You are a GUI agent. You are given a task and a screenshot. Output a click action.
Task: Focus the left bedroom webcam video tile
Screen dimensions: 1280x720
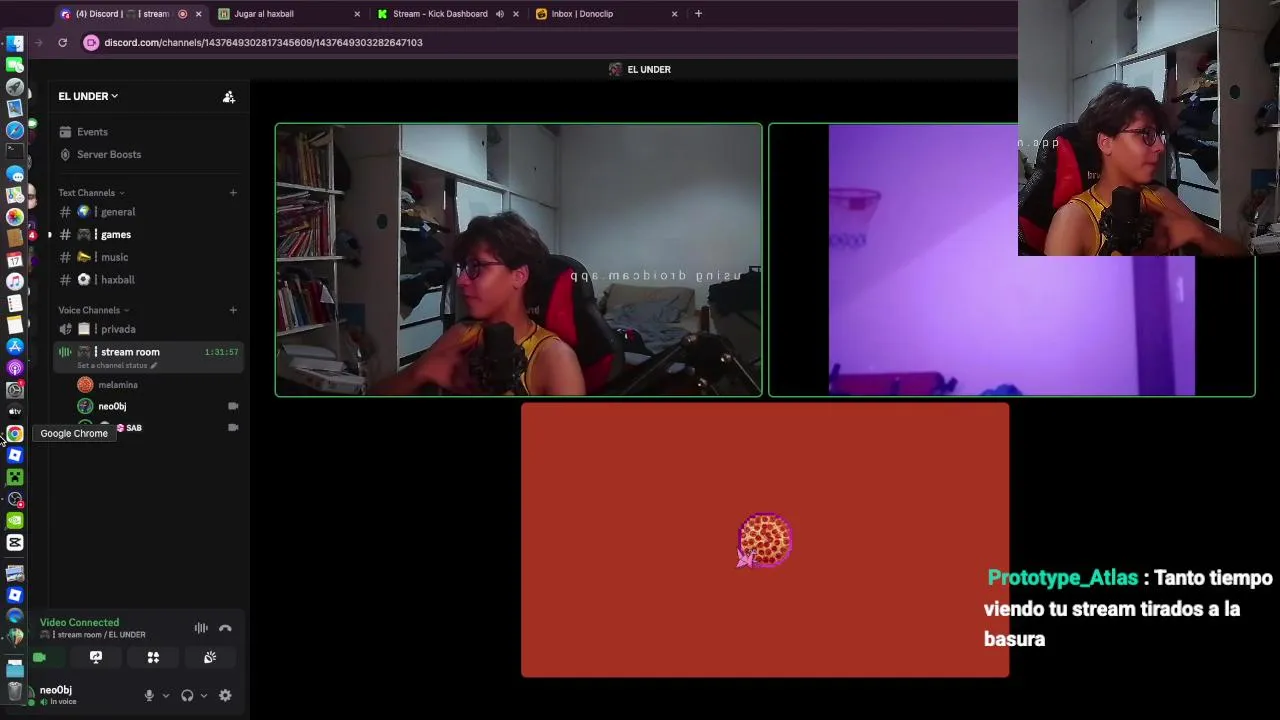tap(518, 260)
